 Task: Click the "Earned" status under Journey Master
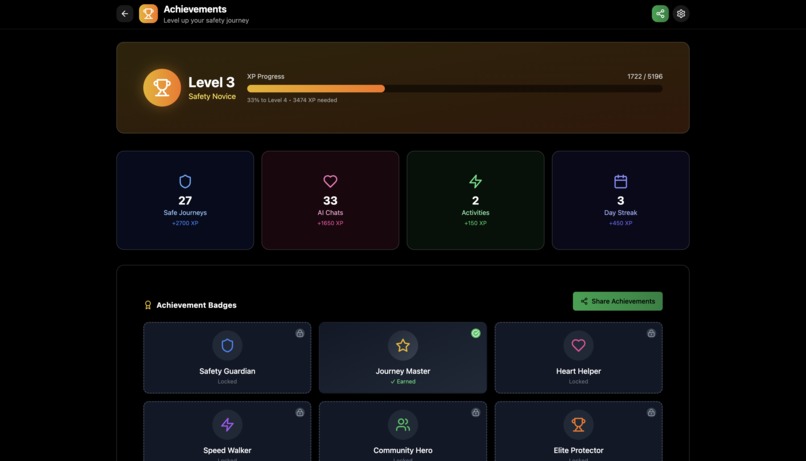[403, 381]
